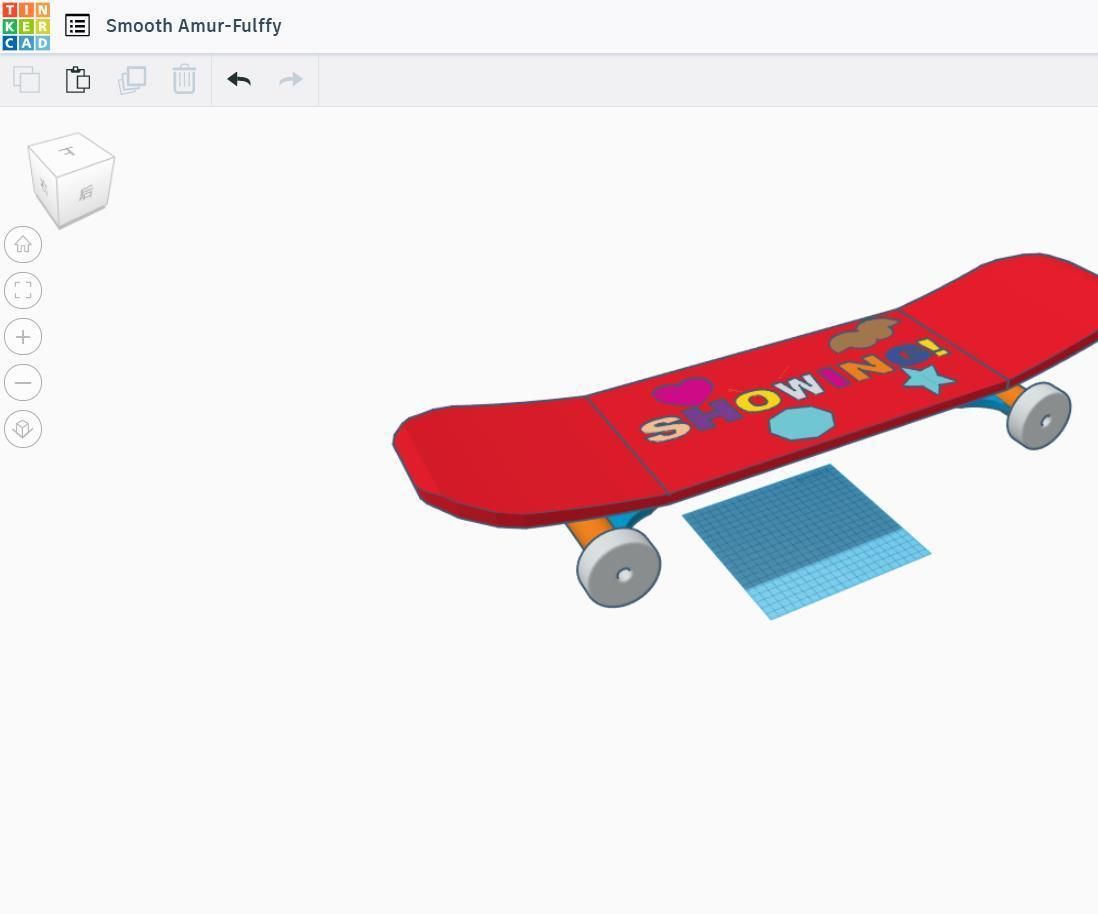This screenshot has width=1098, height=914.
Task: Open the Tinkercad logo home link
Action: [26, 26]
